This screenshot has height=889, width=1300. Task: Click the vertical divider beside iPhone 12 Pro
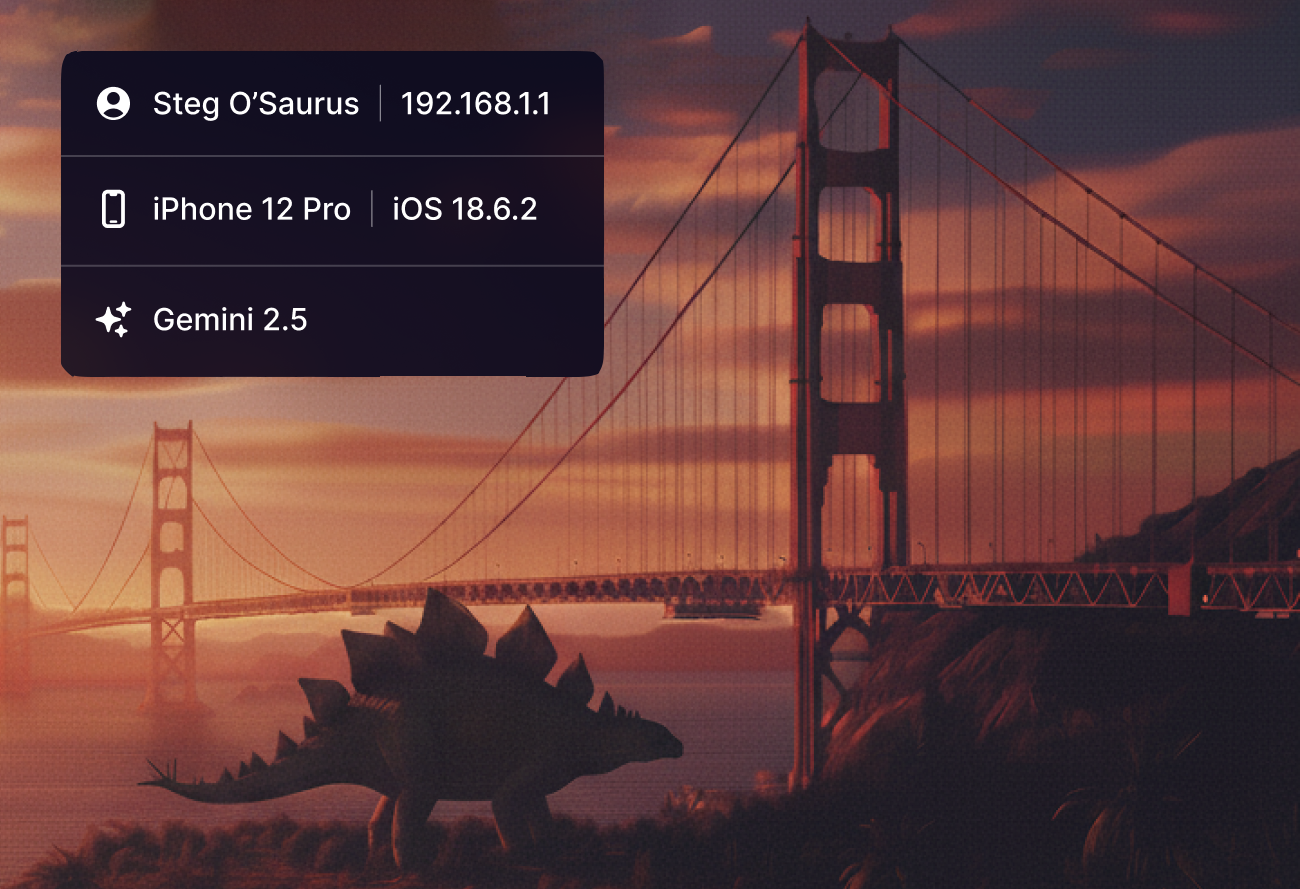click(x=372, y=209)
